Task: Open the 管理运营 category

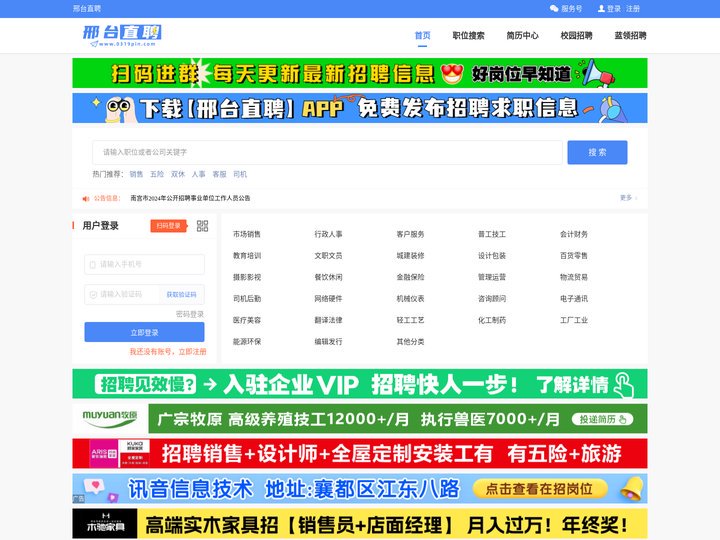Action: [492, 277]
